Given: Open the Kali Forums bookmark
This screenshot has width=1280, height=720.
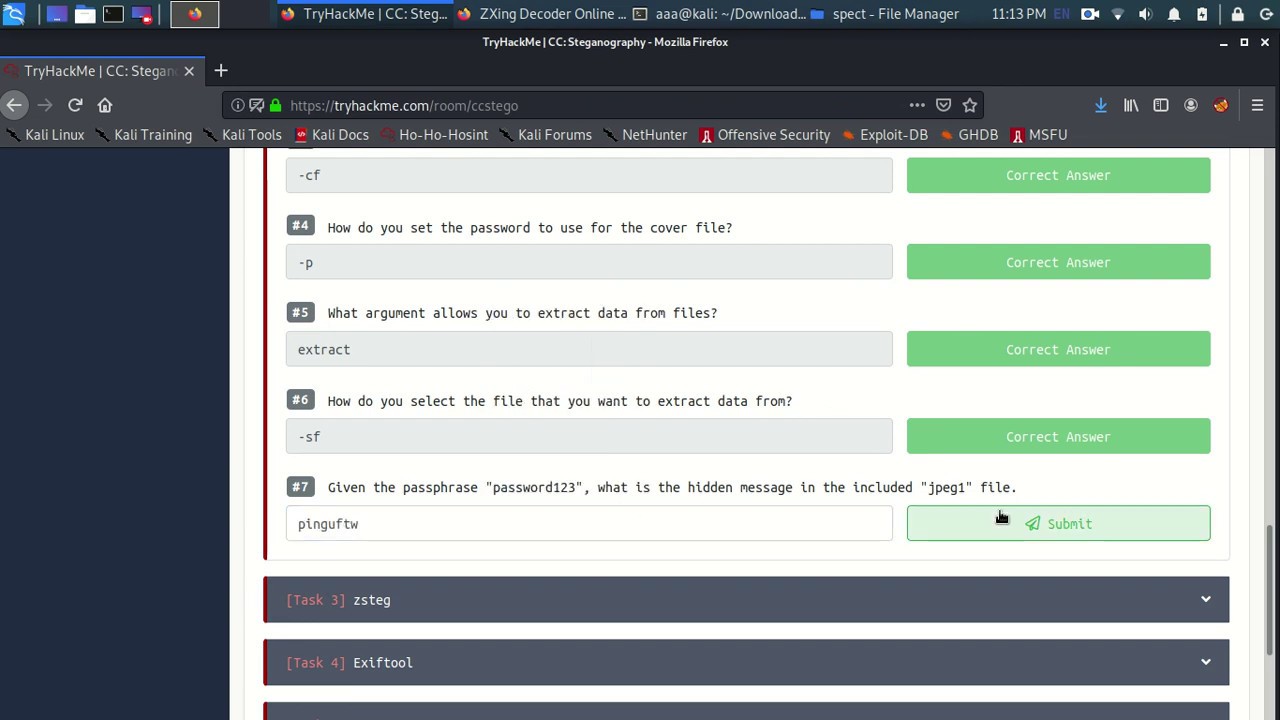Looking at the screenshot, I should [x=544, y=135].
